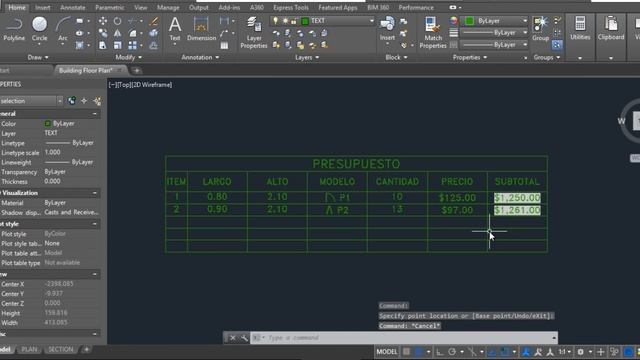Activate the Scale tool in Modify panel
This screenshot has width=640, height=360.
[118, 45]
